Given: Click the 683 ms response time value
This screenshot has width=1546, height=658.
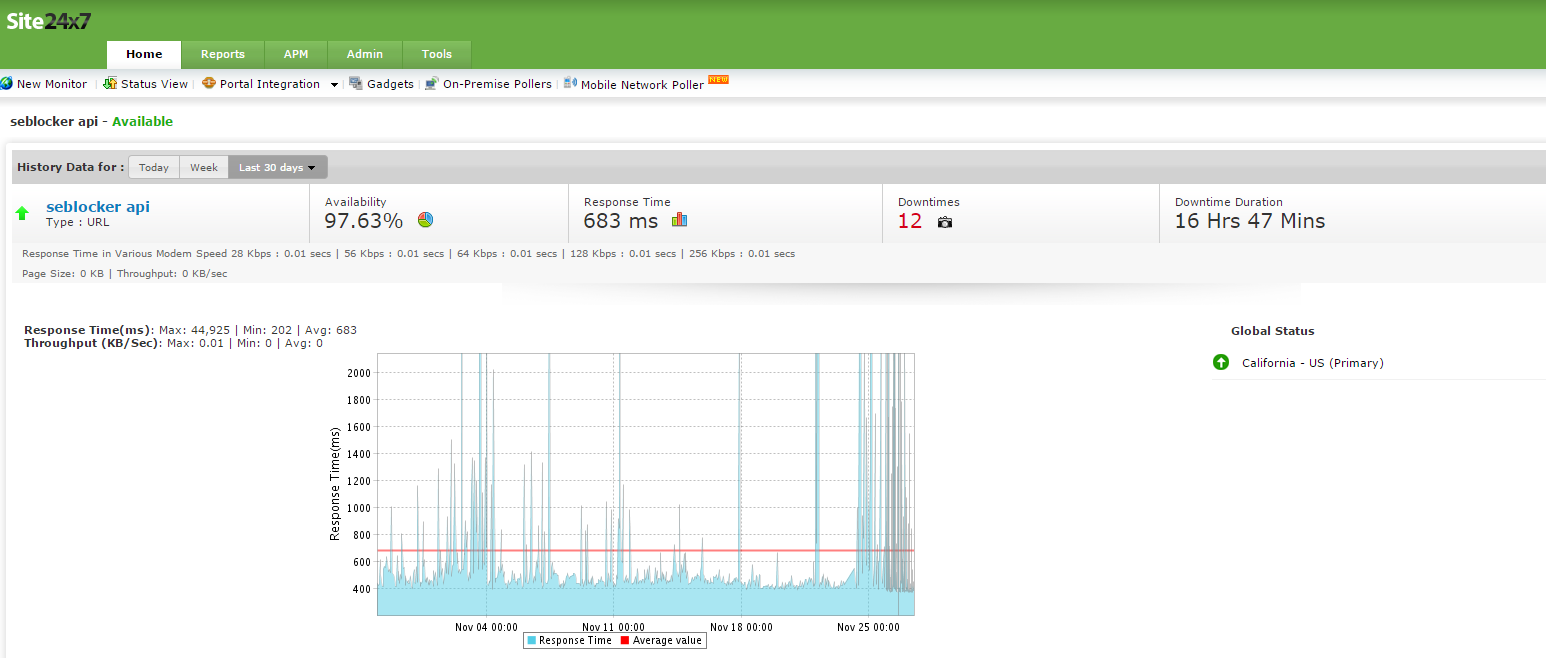Looking at the screenshot, I should pos(621,221).
